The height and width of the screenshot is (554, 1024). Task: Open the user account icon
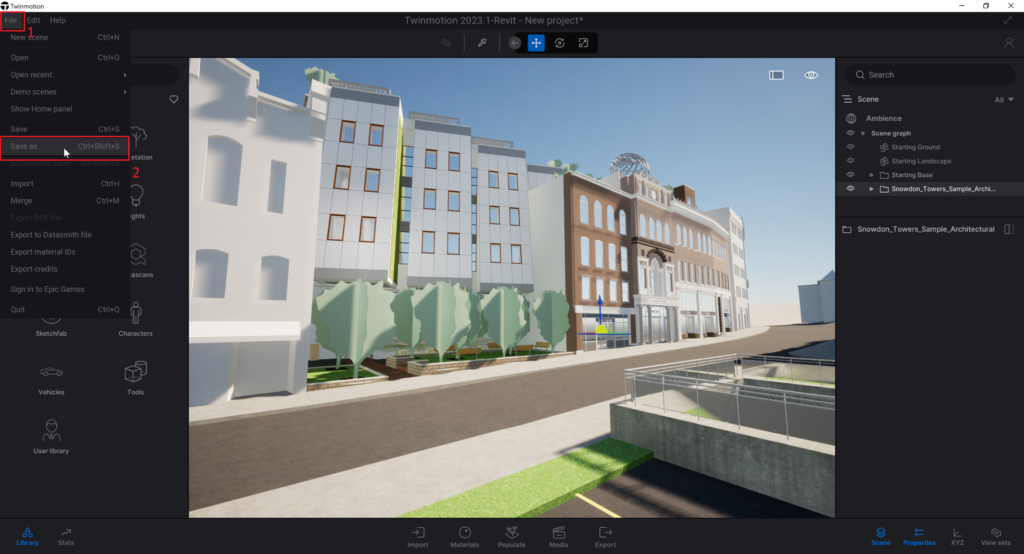coord(1008,43)
